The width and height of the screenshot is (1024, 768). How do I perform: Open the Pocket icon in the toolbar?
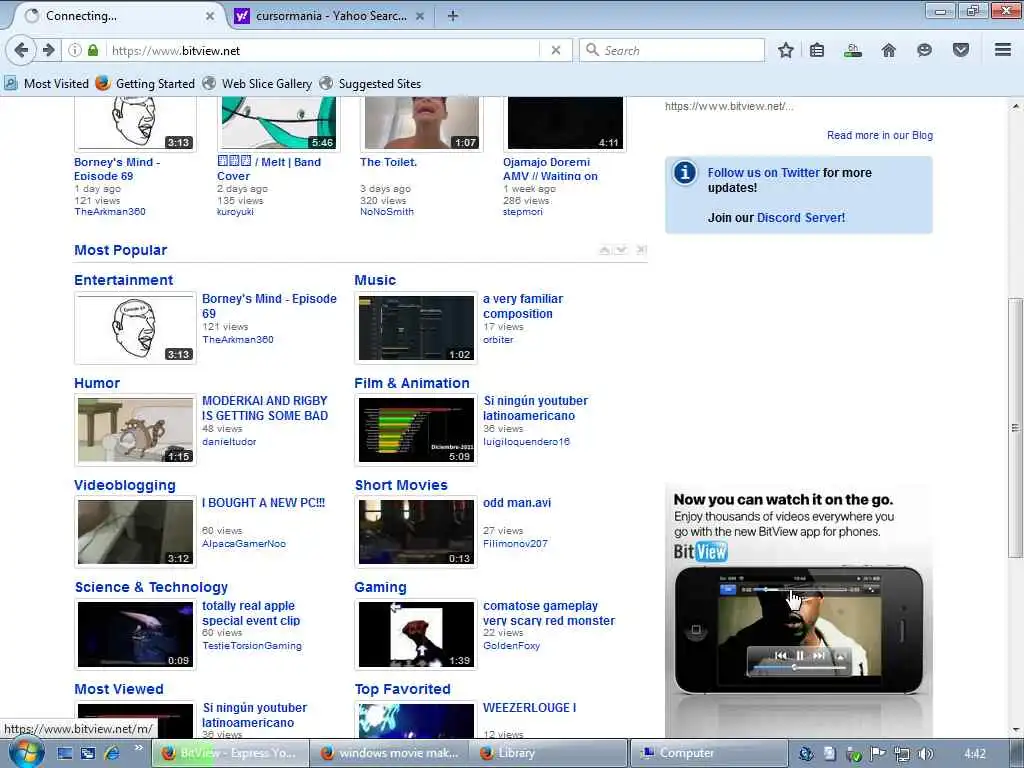pos(961,50)
